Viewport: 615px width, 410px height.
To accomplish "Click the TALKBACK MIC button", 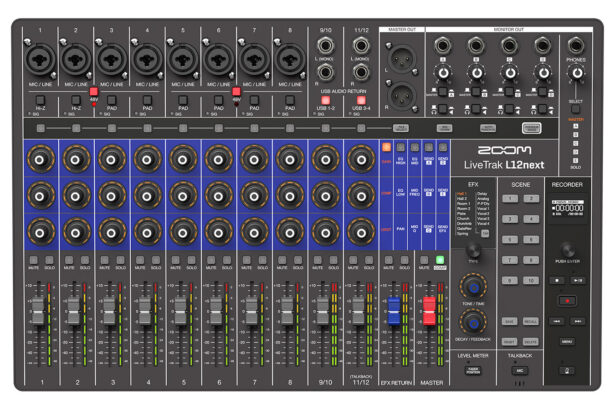I will 520,370.
